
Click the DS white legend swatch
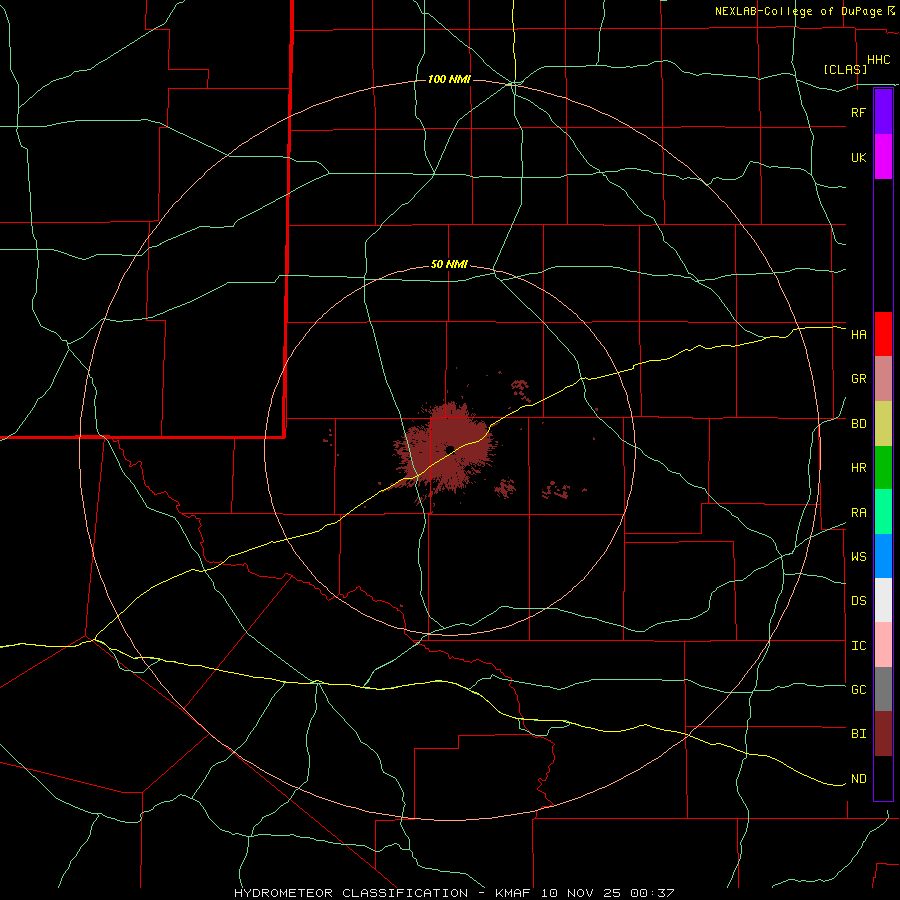click(883, 600)
